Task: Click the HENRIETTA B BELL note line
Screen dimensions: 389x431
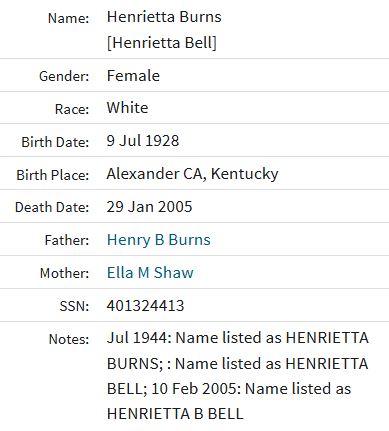Action: point(175,414)
